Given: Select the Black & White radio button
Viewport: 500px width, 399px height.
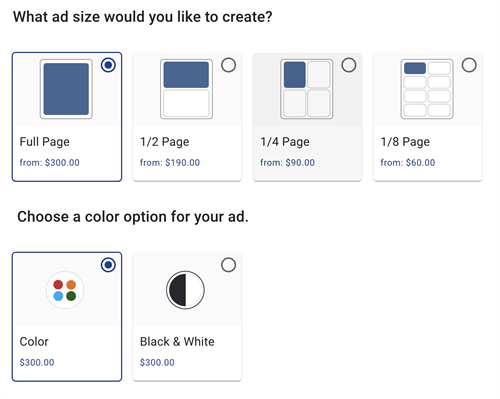Looking at the screenshot, I should (x=229, y=265).
